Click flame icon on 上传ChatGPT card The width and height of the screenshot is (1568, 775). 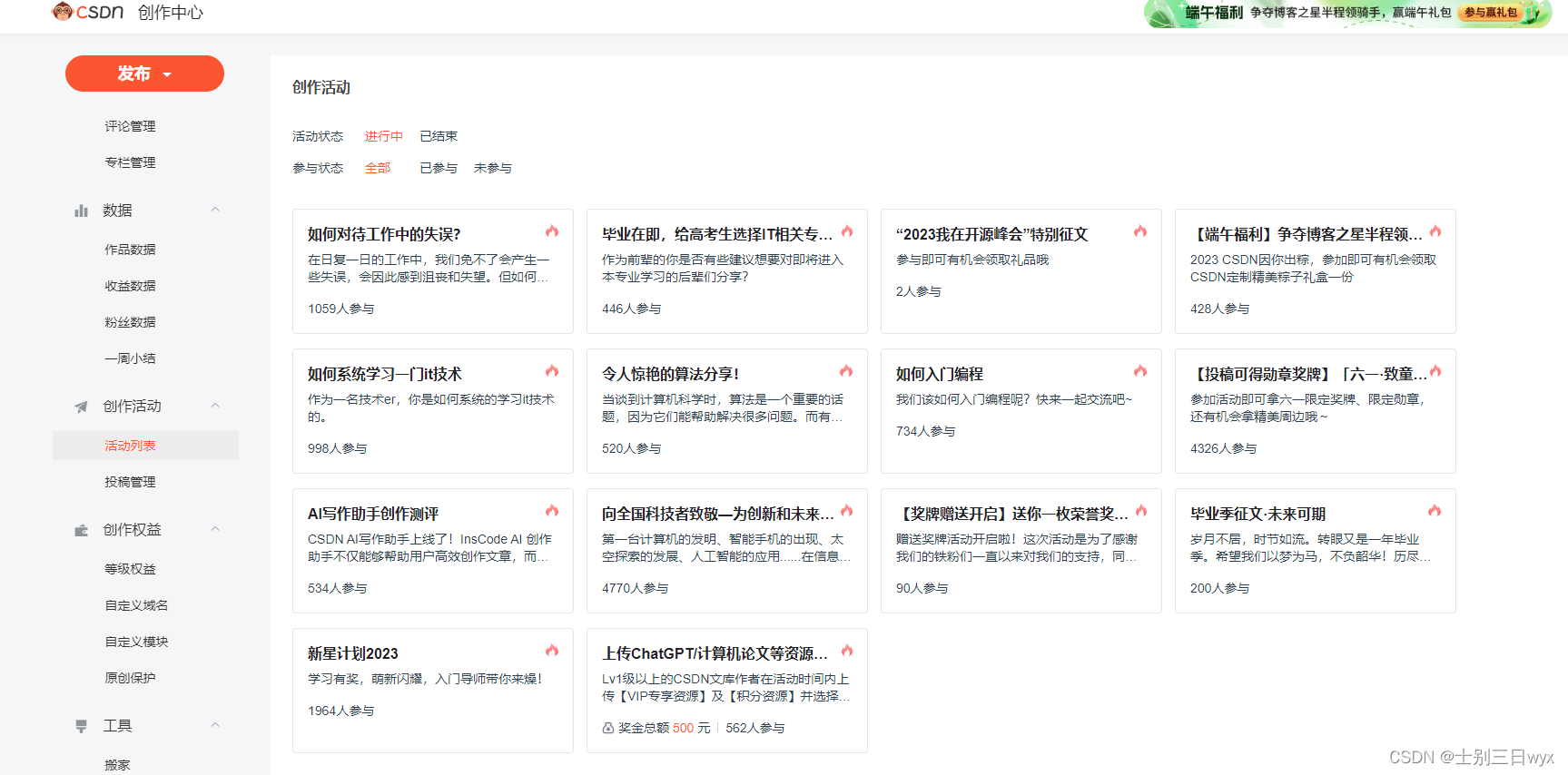coord(847,651)
